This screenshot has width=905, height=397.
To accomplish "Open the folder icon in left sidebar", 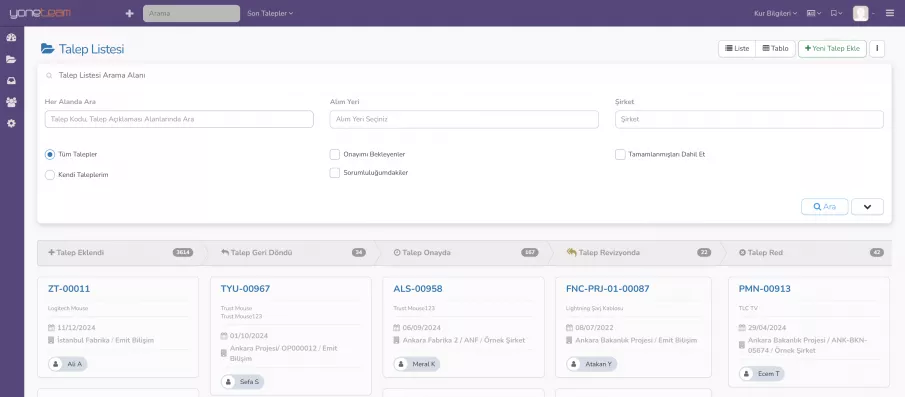I will click(x=11, y=59).
